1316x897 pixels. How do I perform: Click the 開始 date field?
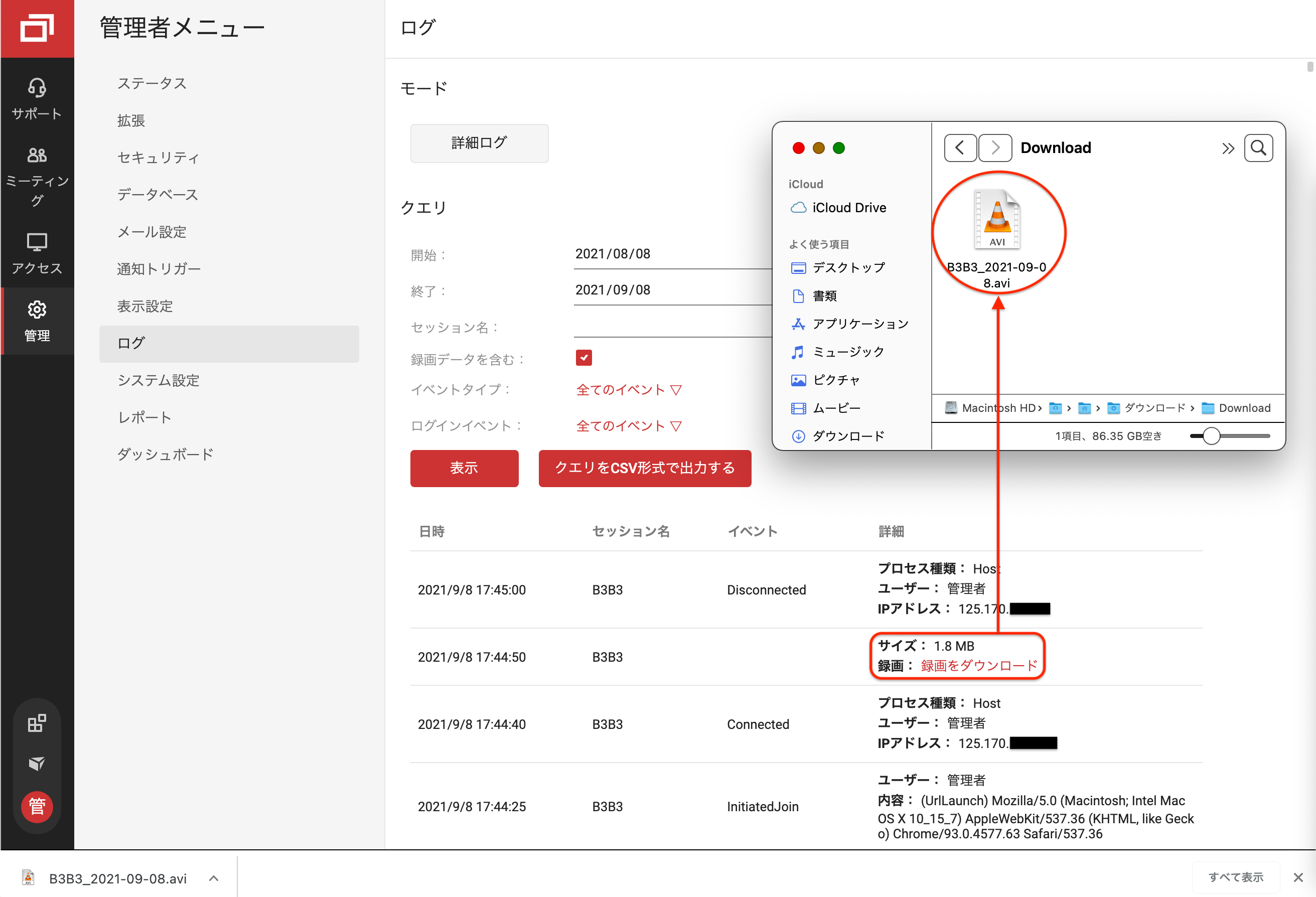point(673,255)
